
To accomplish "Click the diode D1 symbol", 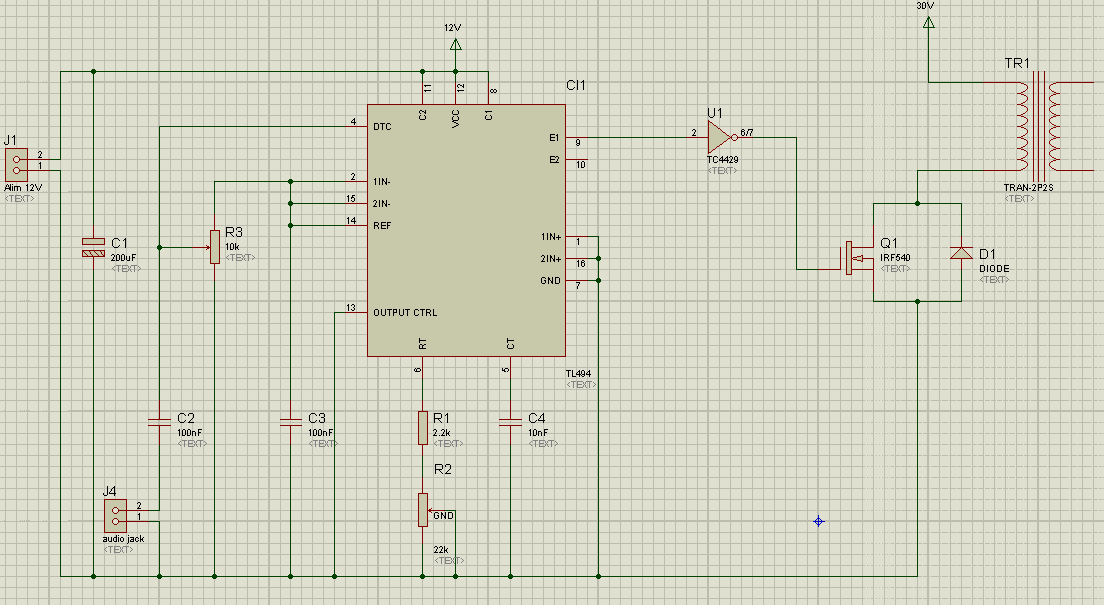I will [961, 254].
